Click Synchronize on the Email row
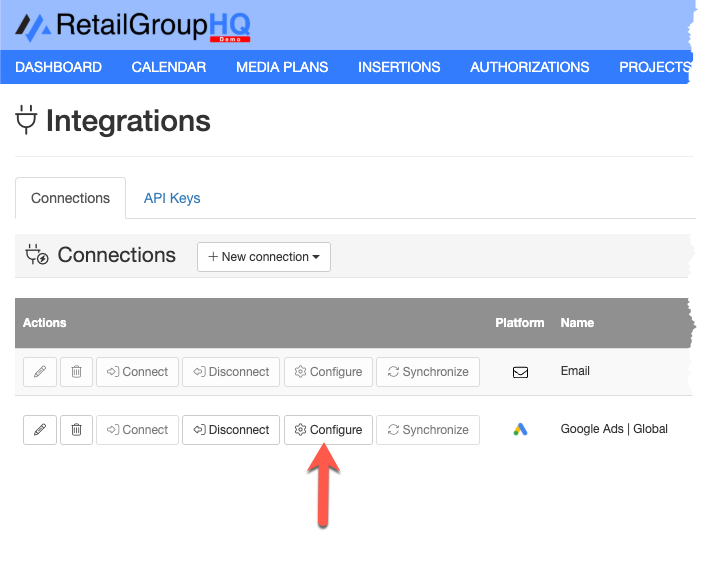 pos(428,372)
